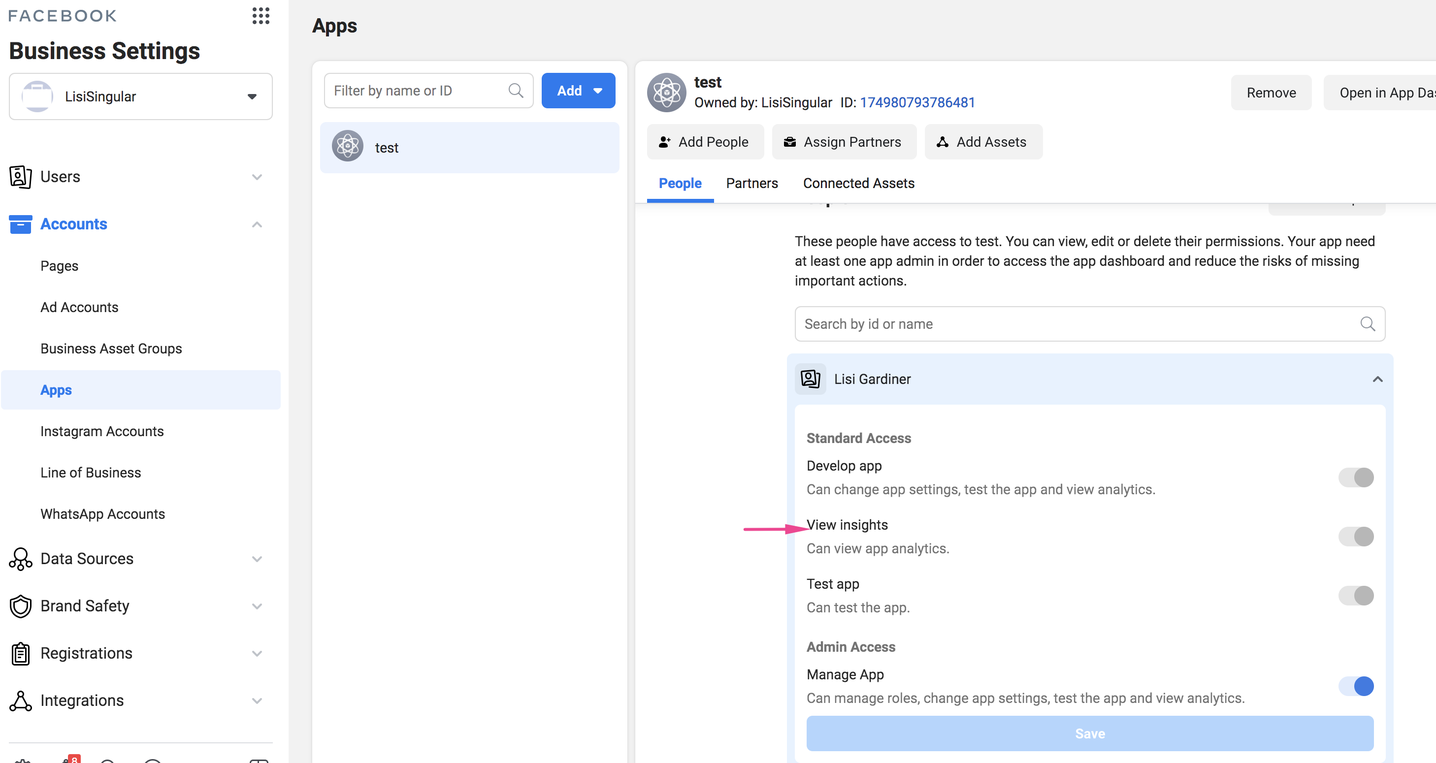1436x763 pixels.
Task: Open the Connected Assets tab
Action: click(859, 183)
